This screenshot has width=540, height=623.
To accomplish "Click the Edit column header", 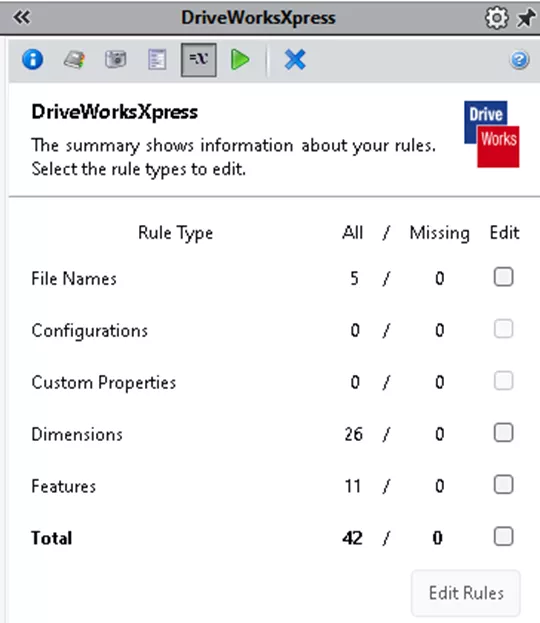I will point(504,232).
